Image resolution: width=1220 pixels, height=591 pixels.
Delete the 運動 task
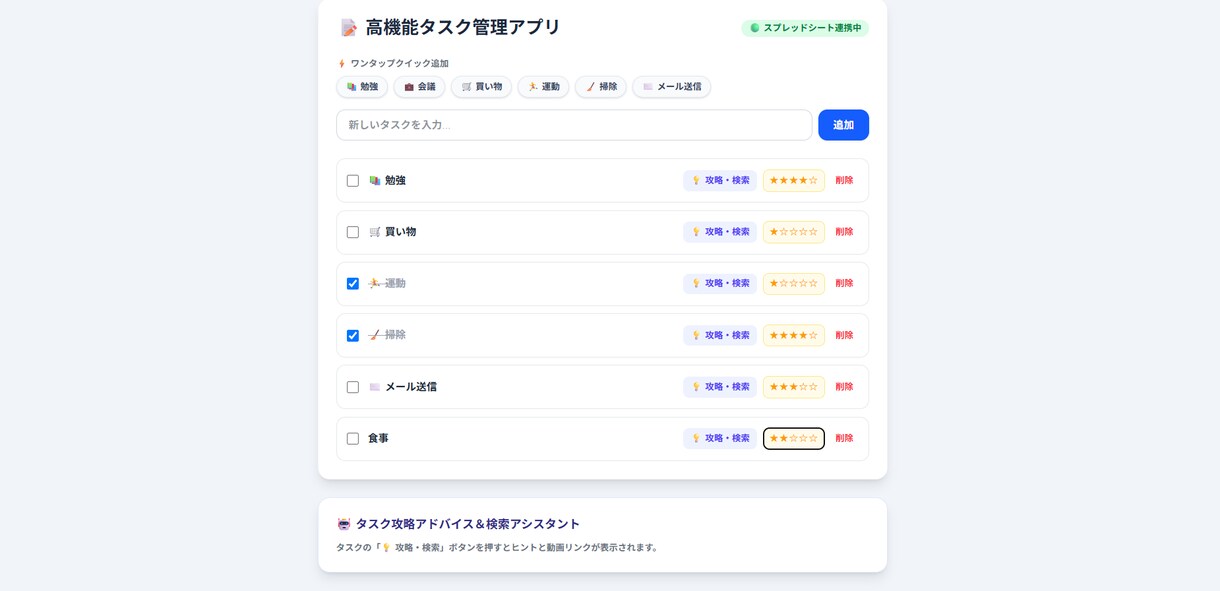click(x=845, y=284)
